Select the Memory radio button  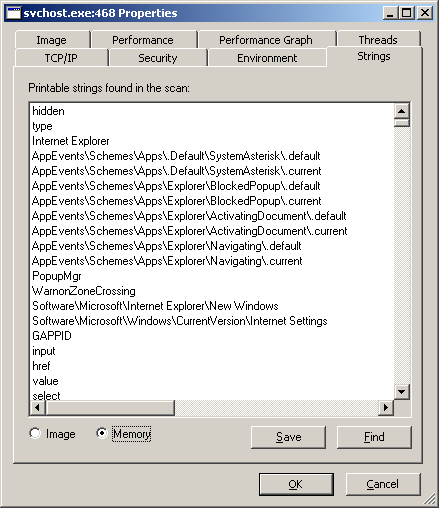(102, 433)
